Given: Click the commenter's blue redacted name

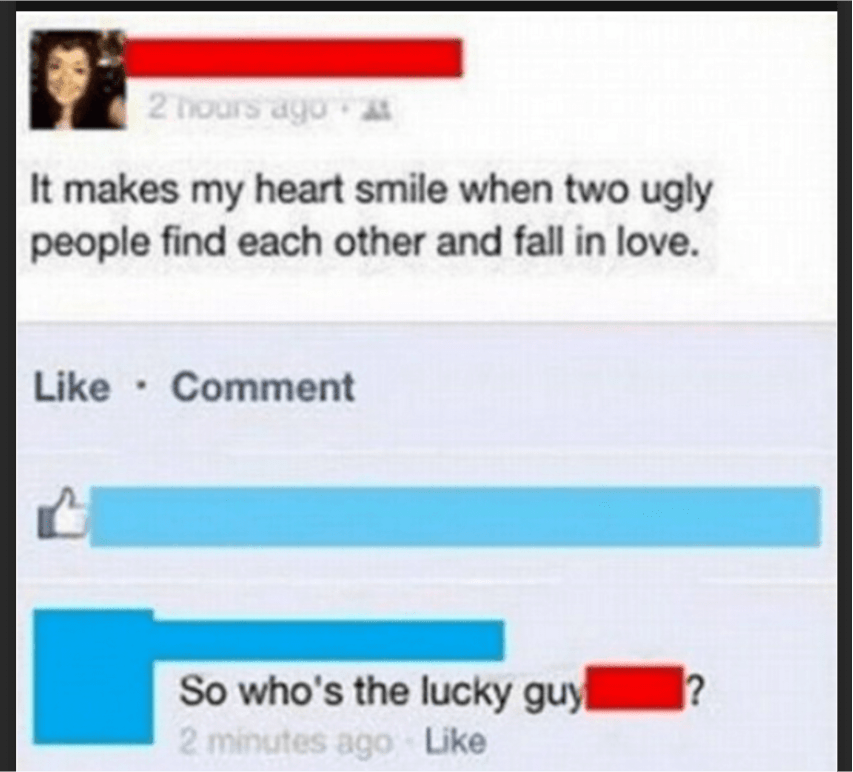Looking at the screenshot, I should coord(329,640).
